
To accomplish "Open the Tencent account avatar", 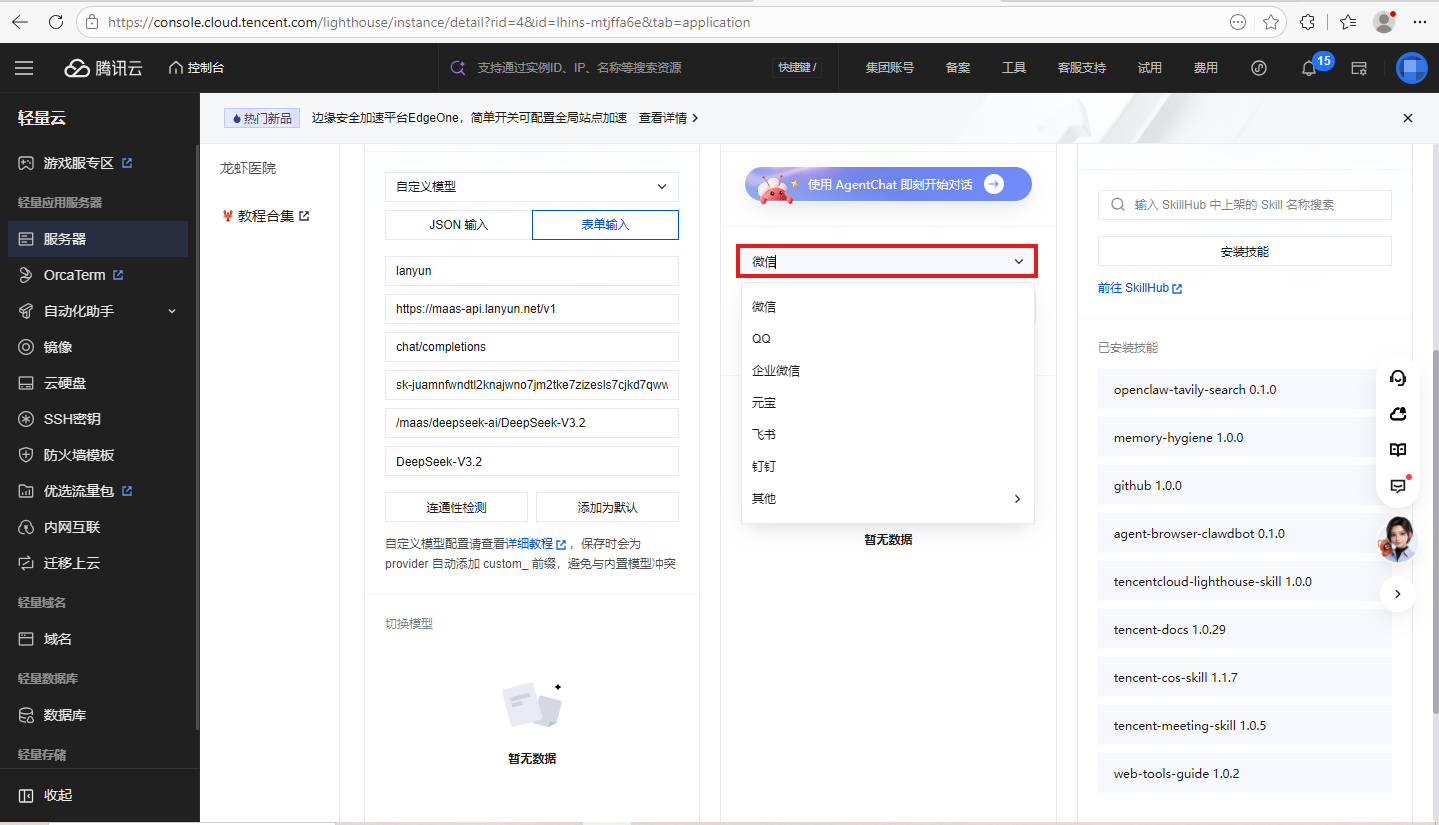I will pyautogui.click(x=1412, y=68).
